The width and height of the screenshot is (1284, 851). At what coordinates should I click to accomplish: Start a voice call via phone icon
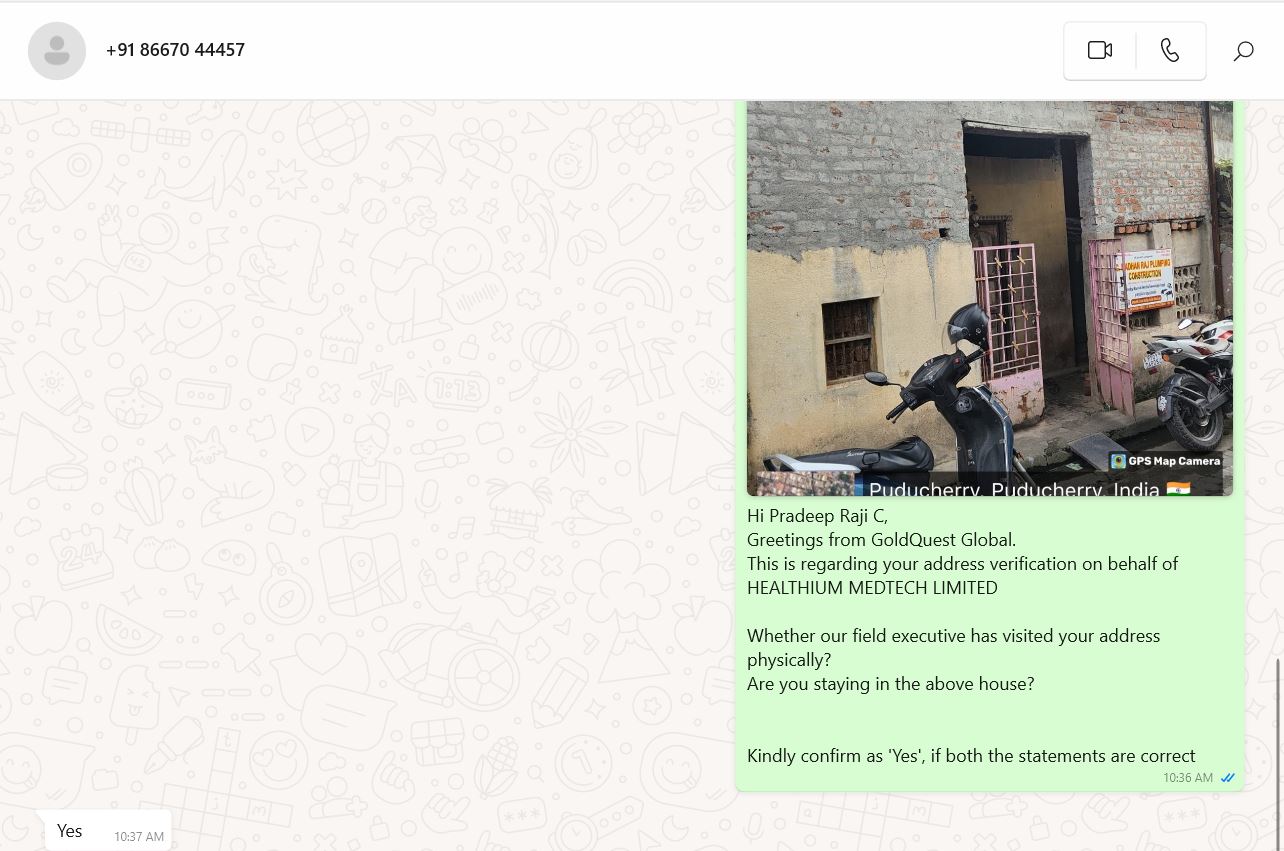point(1170,50)
